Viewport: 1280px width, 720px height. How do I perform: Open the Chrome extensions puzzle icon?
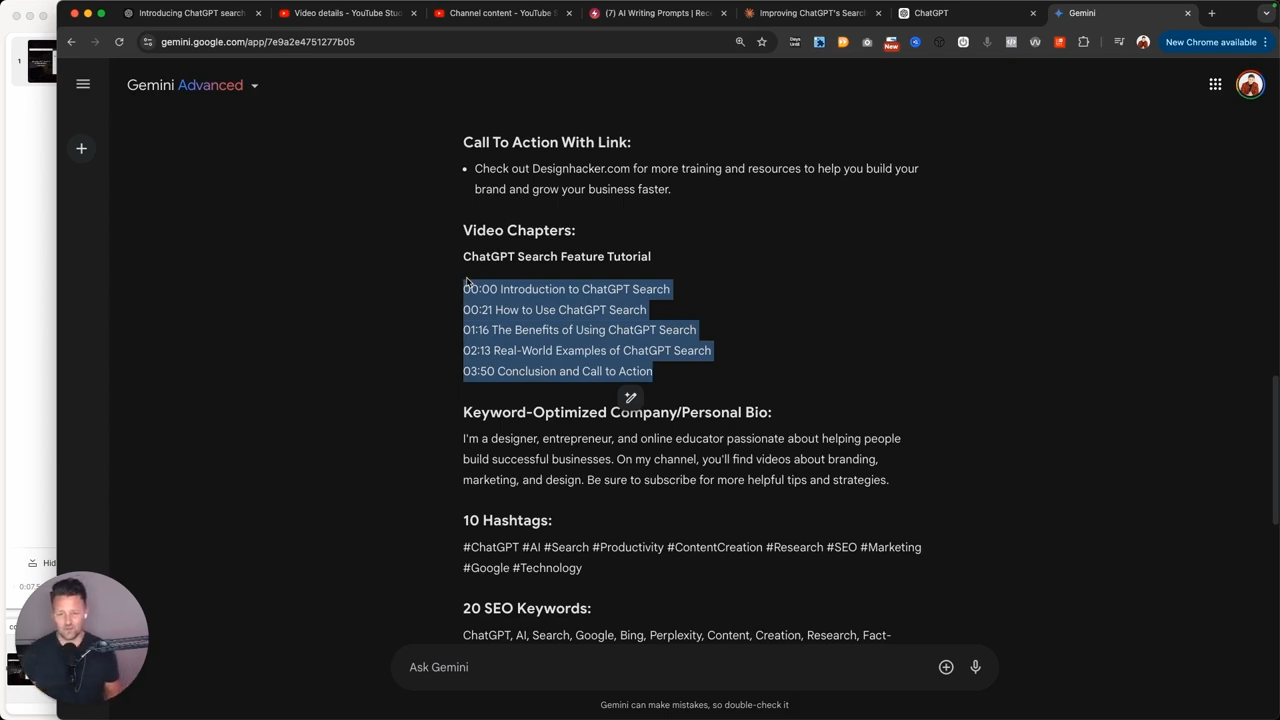[x=1083, y=42]
